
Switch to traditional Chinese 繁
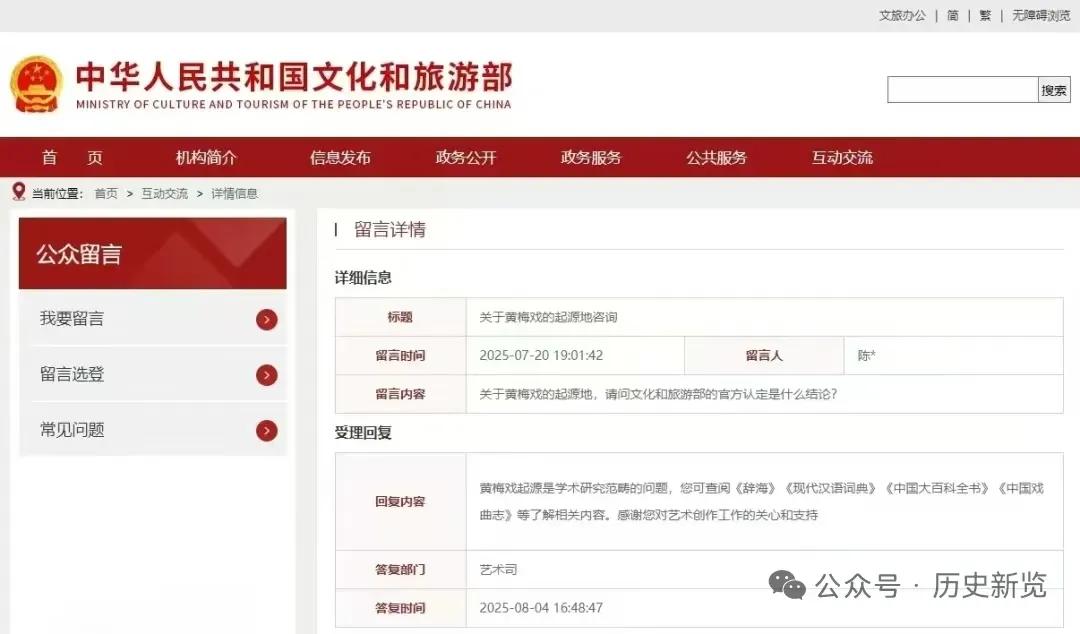click(x=985, y=15)
